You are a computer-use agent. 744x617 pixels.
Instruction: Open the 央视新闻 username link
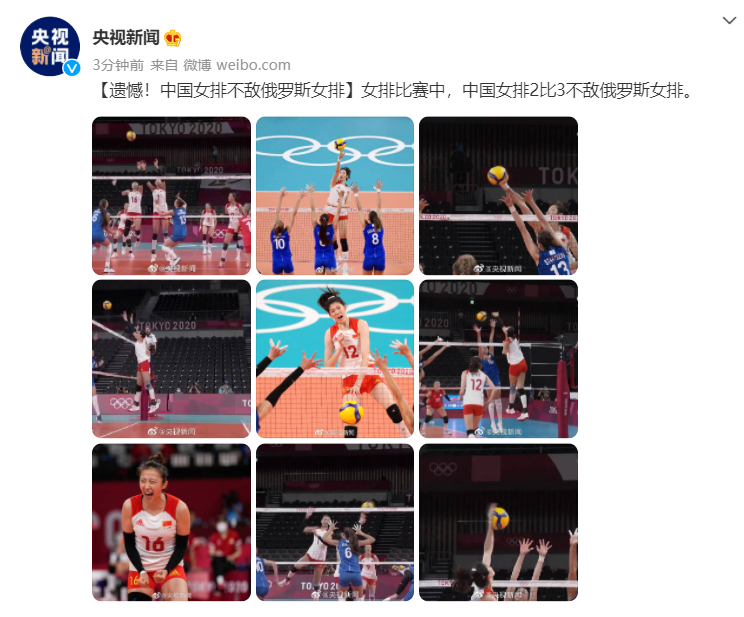[126, 37]
